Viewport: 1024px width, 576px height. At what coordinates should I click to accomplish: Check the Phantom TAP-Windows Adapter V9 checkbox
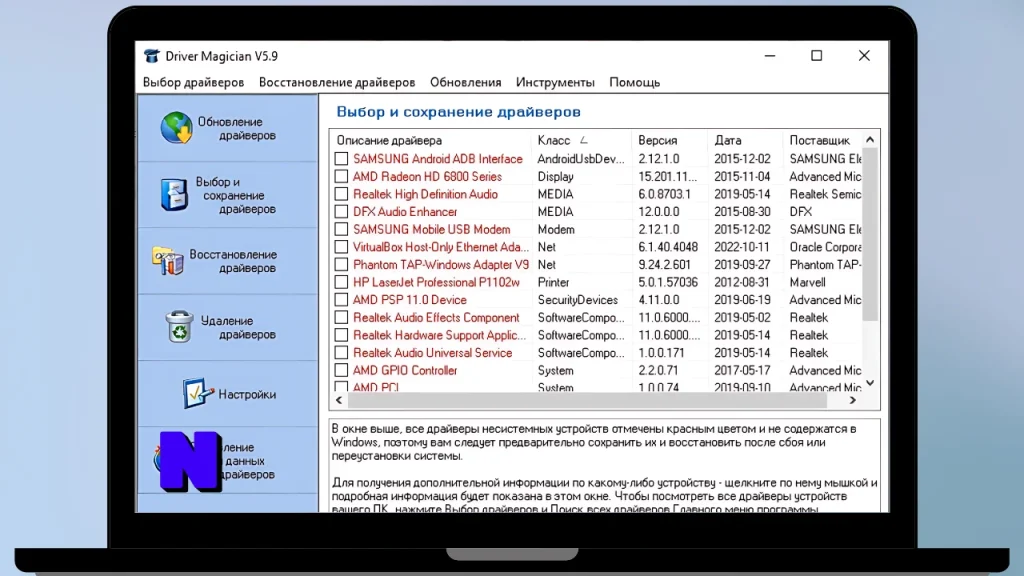click(x=341, y=264)
